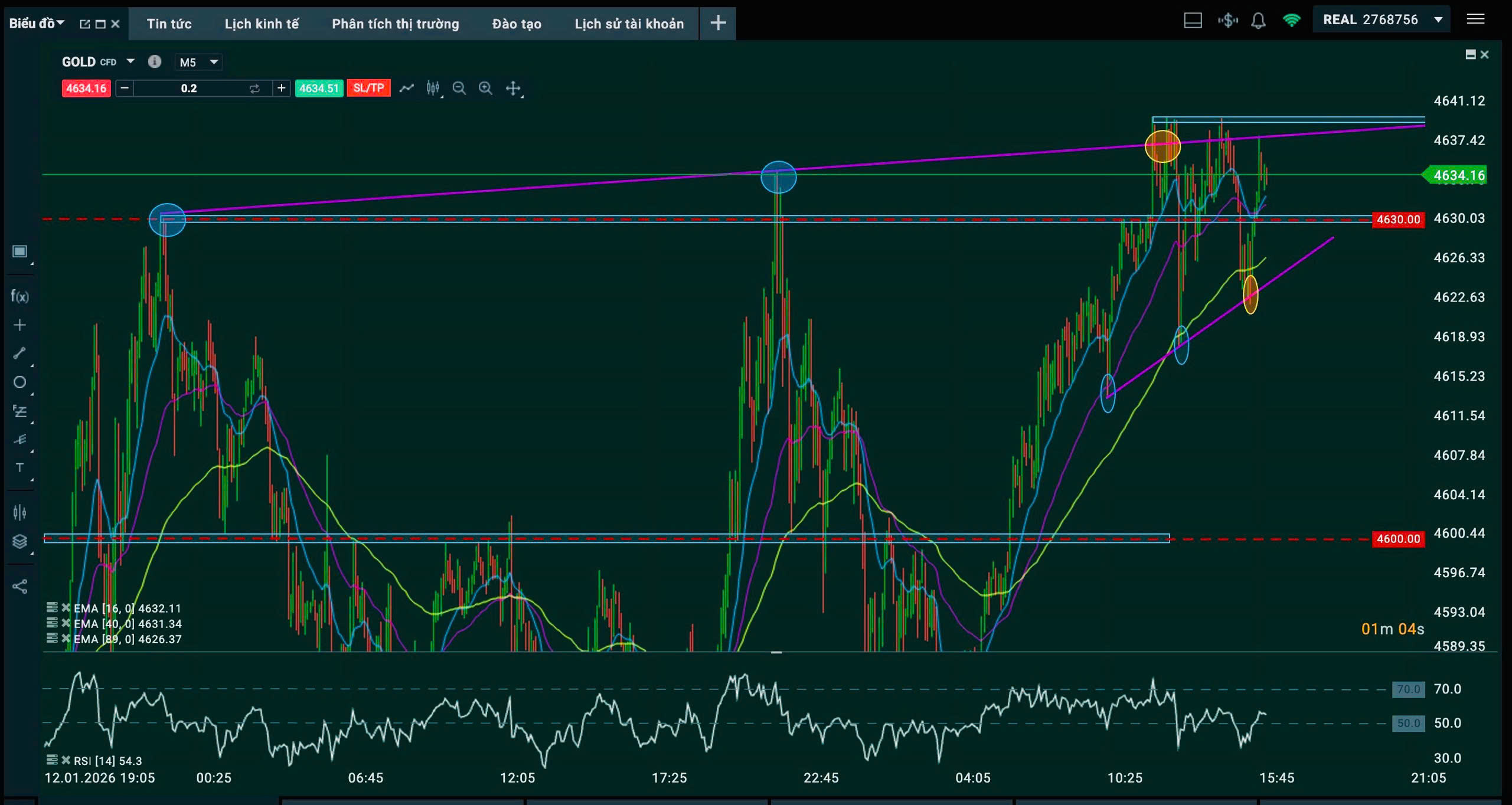Click the share chart icon

19,586
